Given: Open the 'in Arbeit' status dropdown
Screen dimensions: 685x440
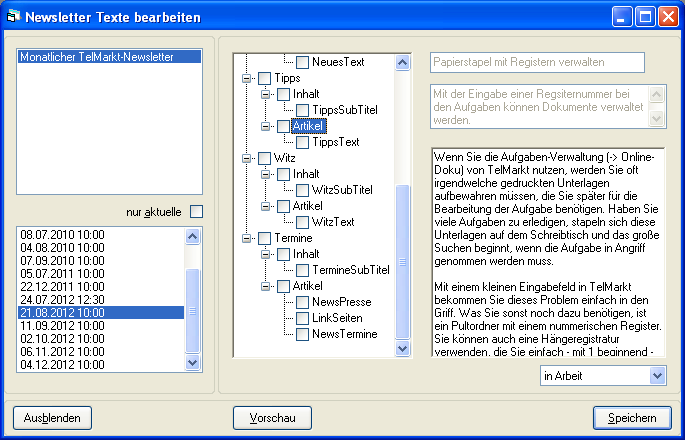Looking at the screenshot, I should [x=656, y=375].
